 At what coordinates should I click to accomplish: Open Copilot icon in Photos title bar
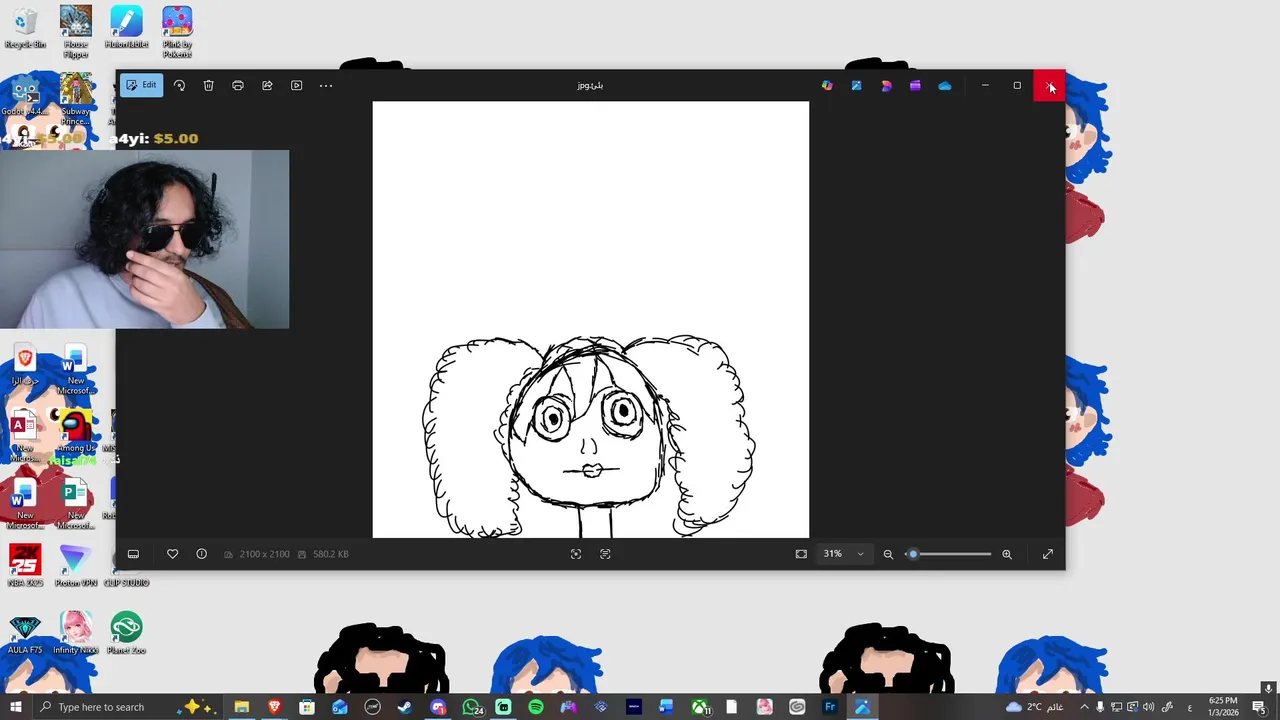(827, 85)
